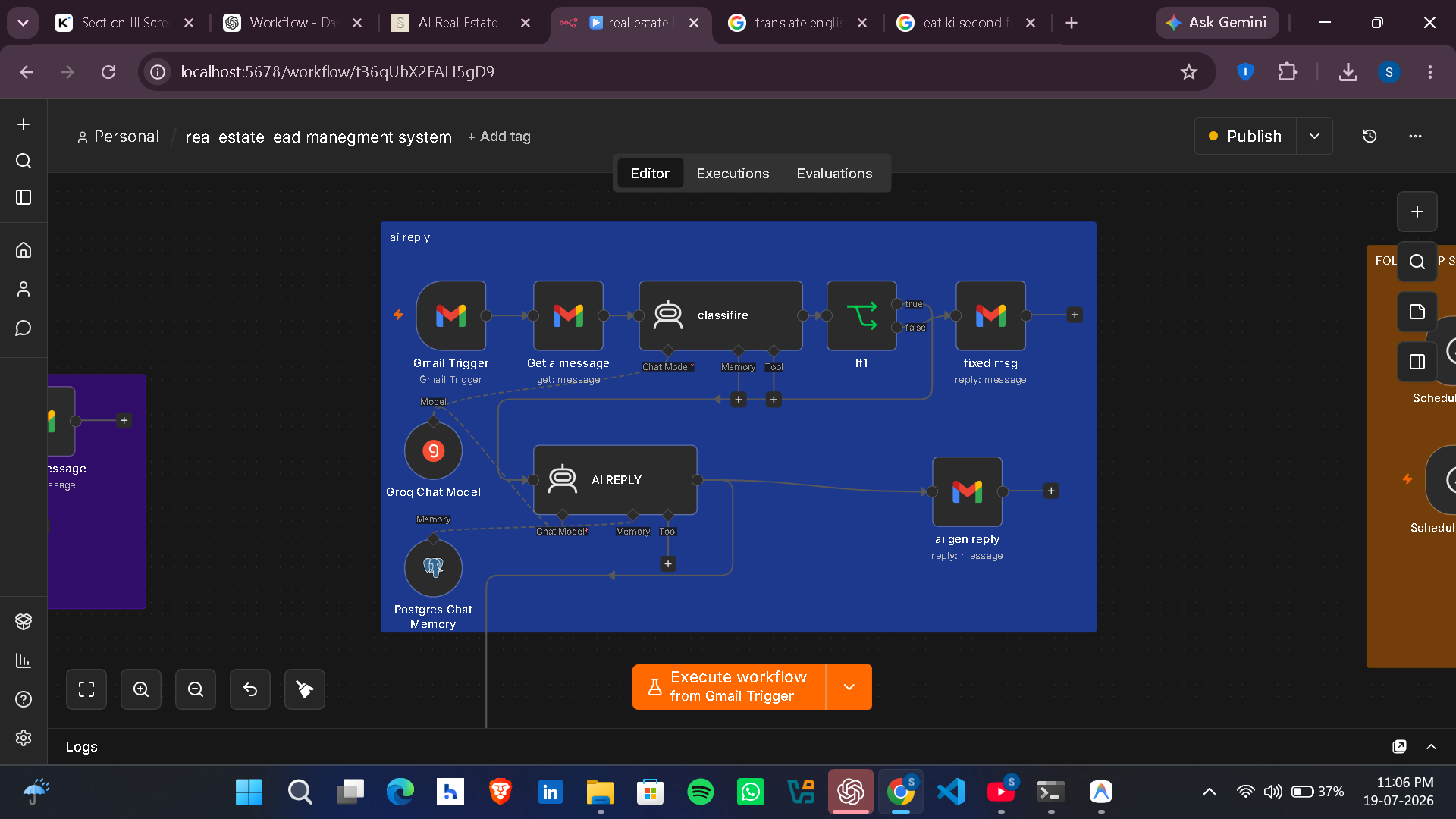Viewport: 1456px width, 819px height.
Task: Open the personal user icon in sidebar
Action: pos(24,289)
